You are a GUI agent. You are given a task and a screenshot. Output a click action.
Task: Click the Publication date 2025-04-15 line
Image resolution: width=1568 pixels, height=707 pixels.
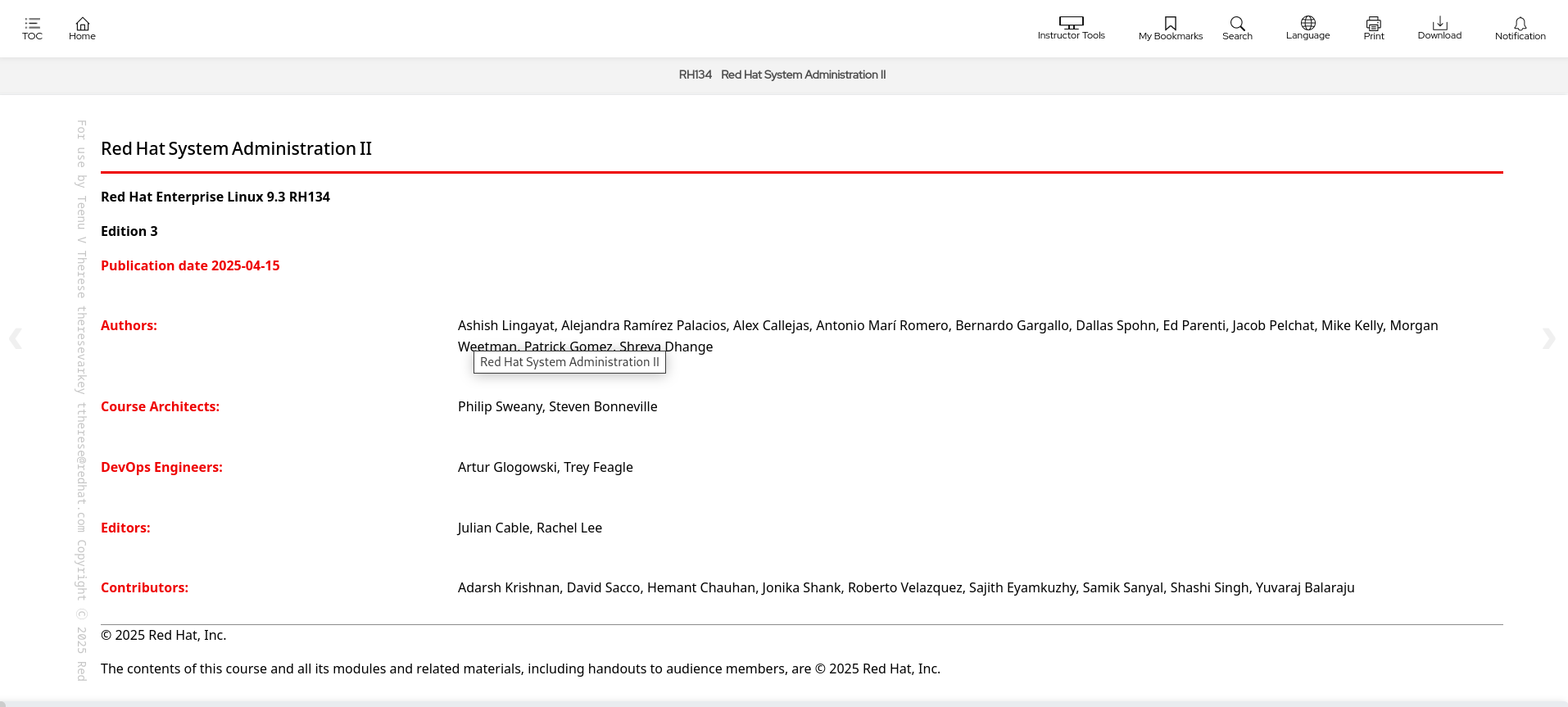[x=190, y=265]
